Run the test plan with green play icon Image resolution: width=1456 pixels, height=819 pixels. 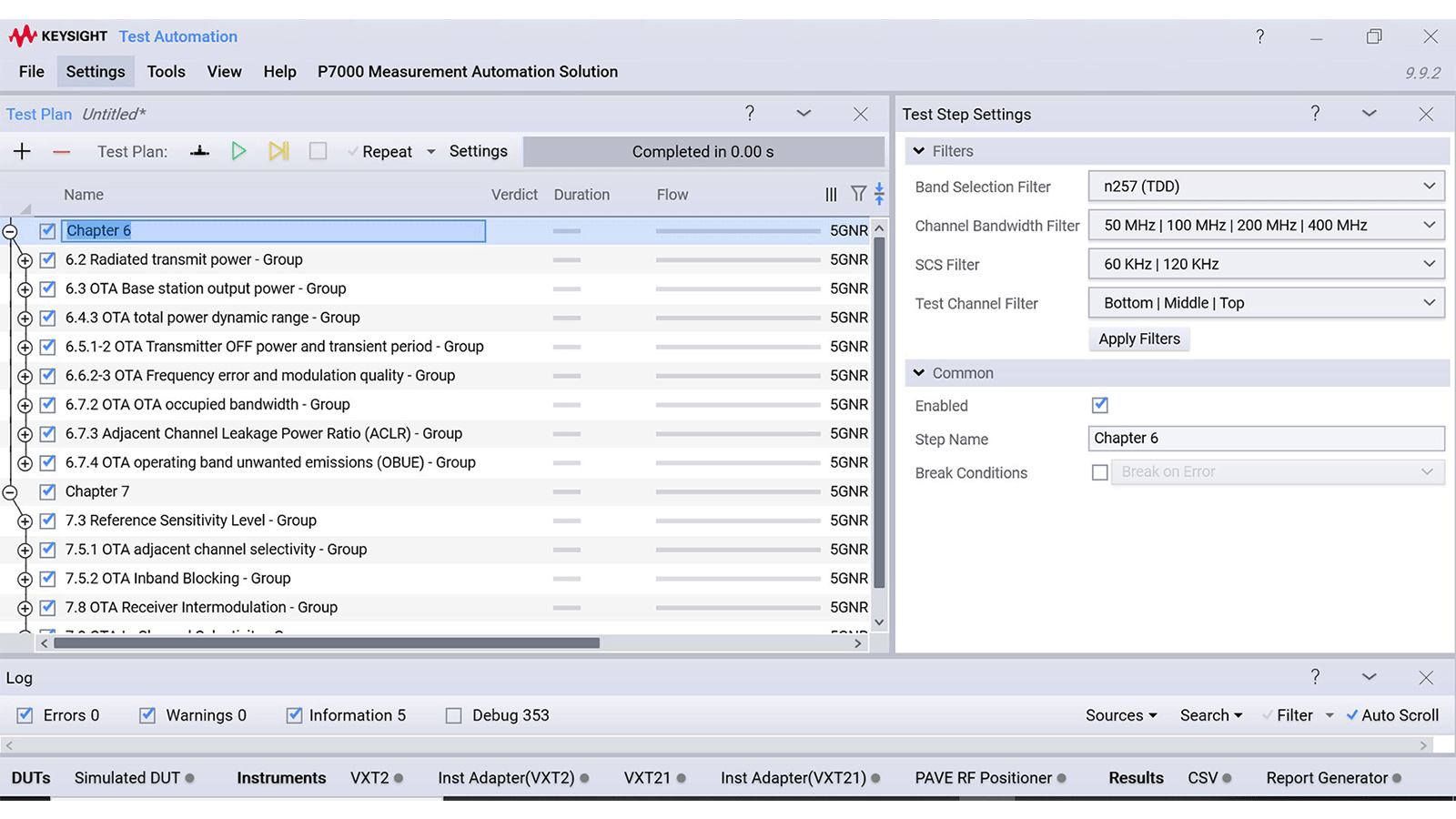238,151
